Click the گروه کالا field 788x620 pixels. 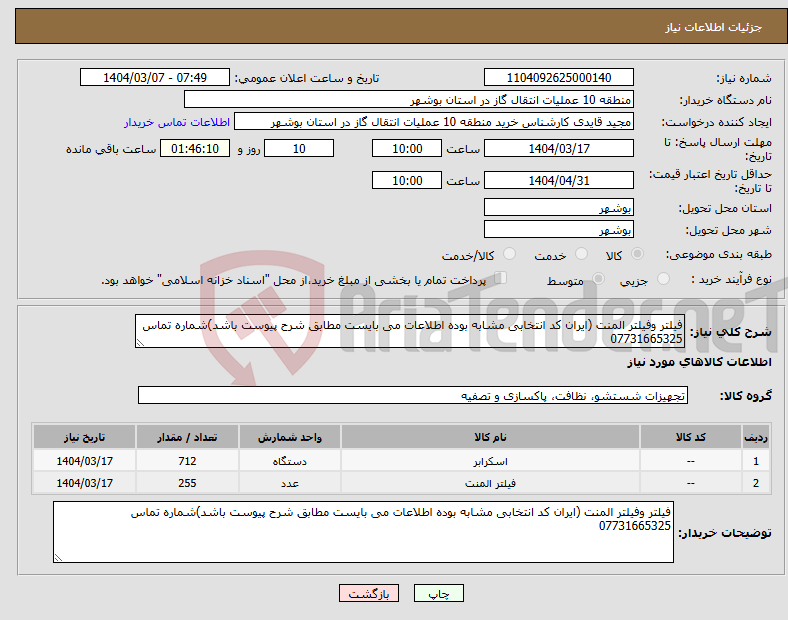413,395
